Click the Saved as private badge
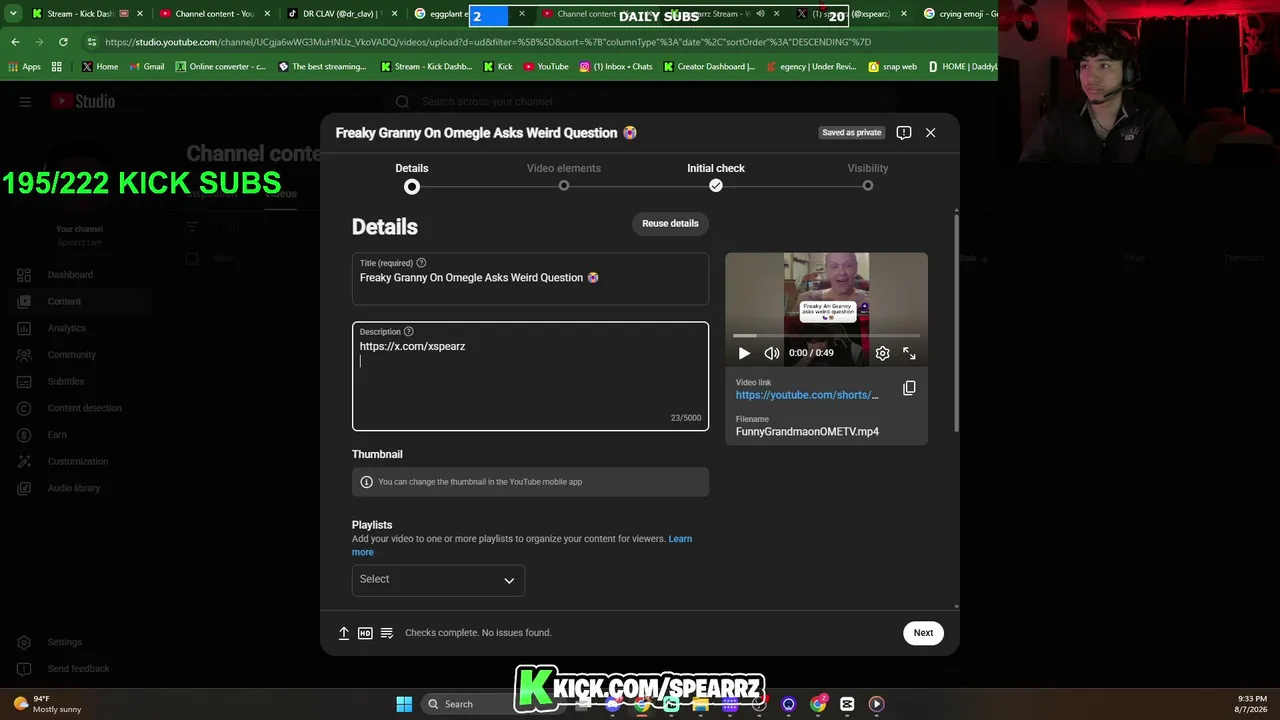Screen dimensions: 1280x720 coord(852,132)
